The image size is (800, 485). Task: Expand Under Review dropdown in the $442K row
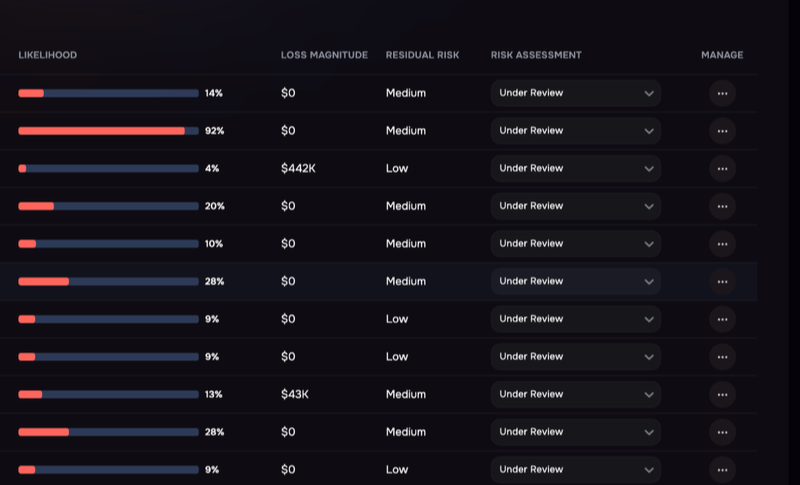pyautogui.click(x=576, y=169)
